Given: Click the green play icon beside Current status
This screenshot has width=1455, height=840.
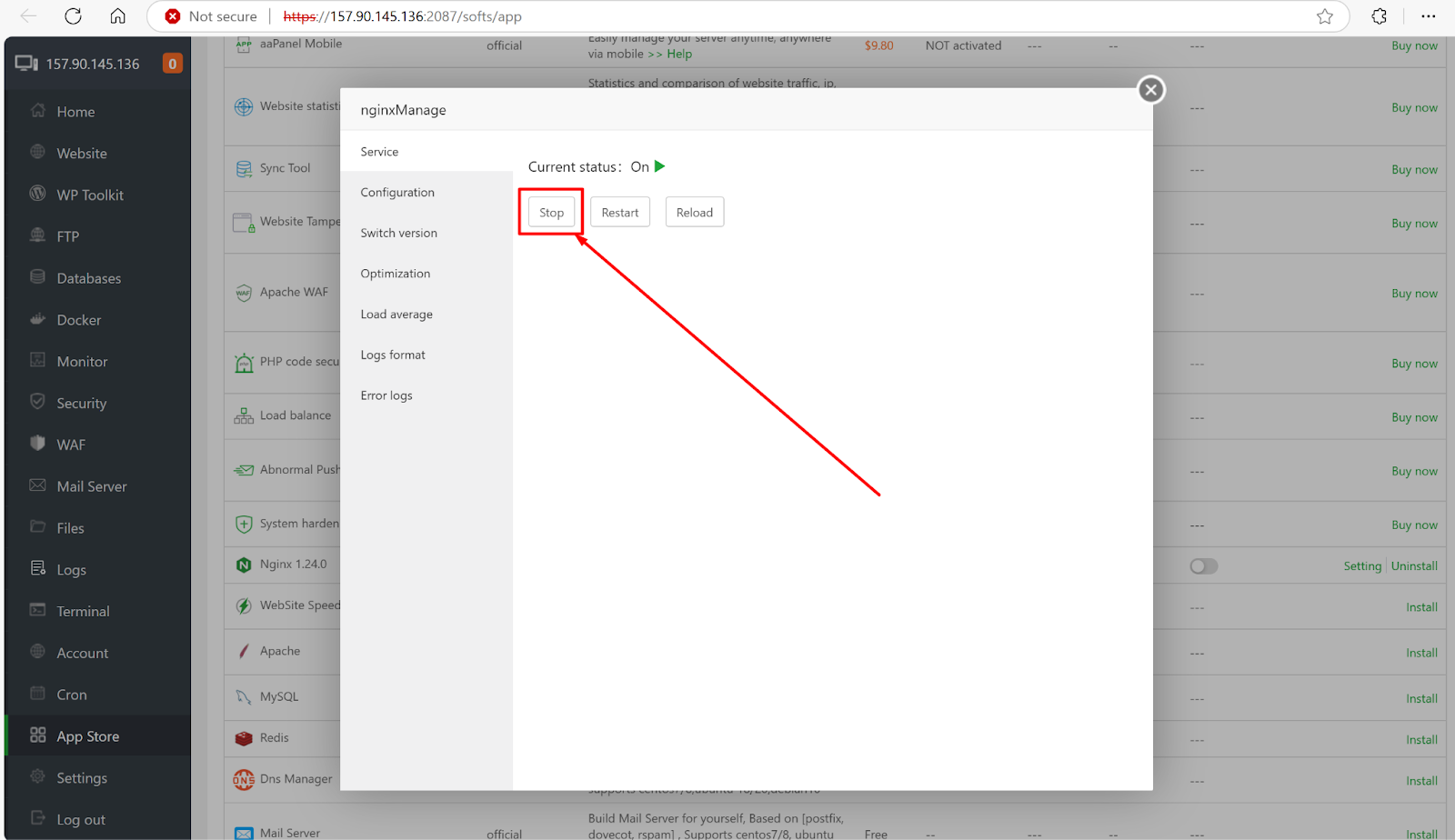Looking at the screenshot, I should click(660, 166).
